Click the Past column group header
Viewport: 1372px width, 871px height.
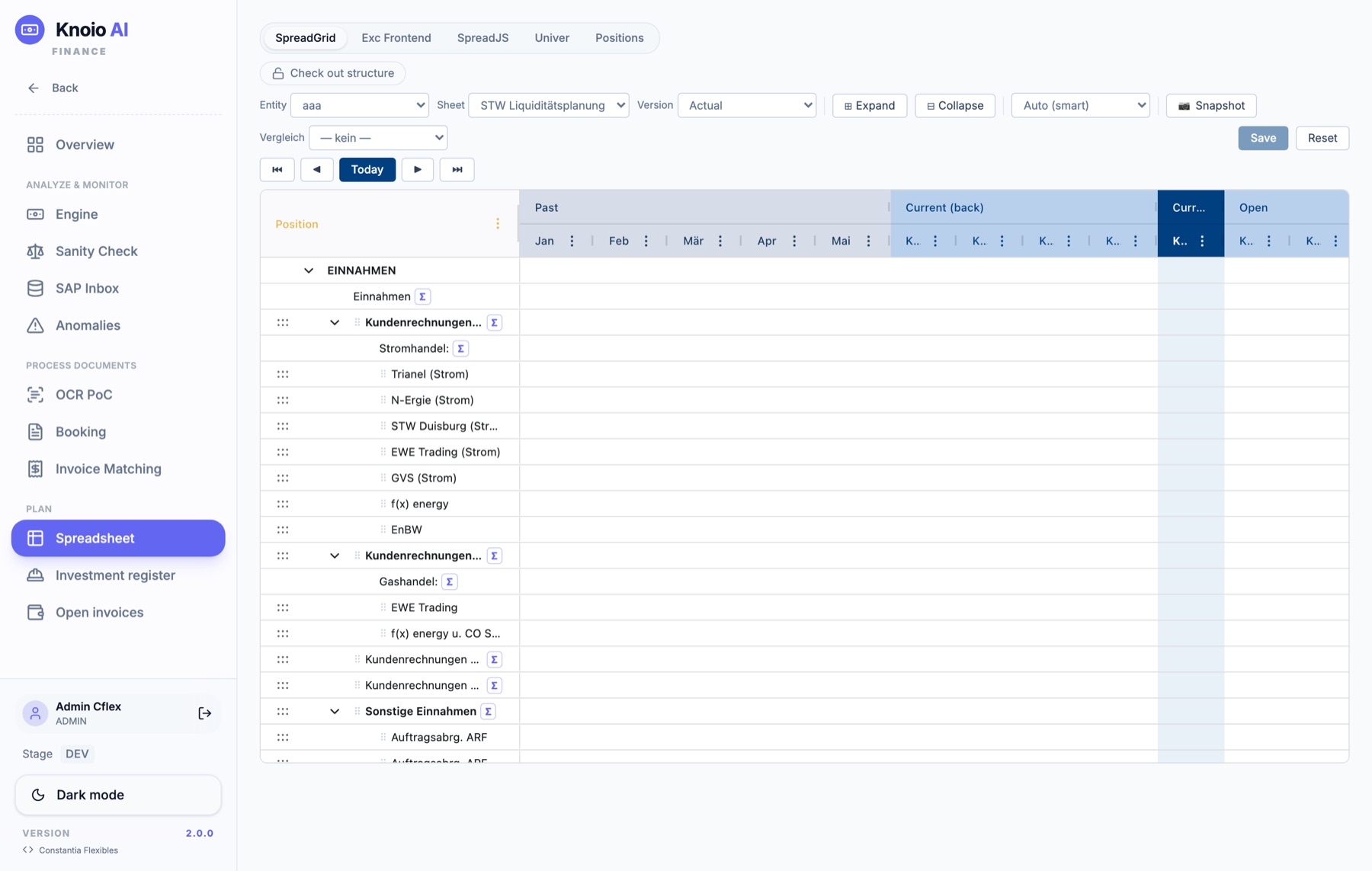(705, 207)
